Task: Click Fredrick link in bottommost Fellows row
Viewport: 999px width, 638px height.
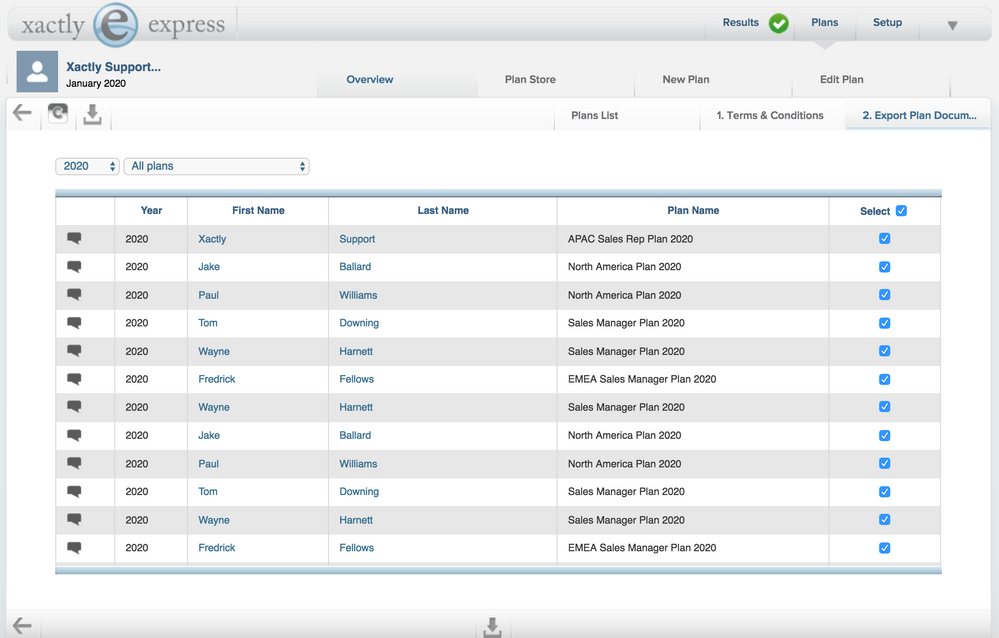Action: point(217,547)
